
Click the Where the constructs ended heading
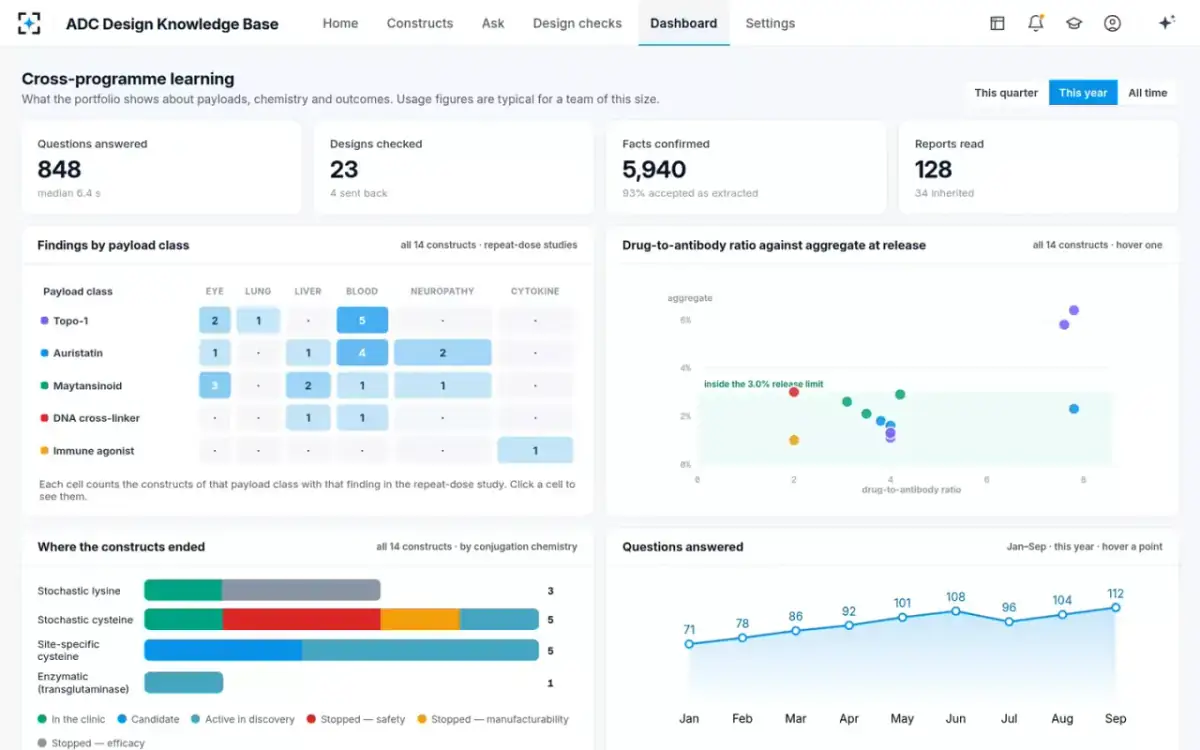pyautogui.click(x=121, y=547)
